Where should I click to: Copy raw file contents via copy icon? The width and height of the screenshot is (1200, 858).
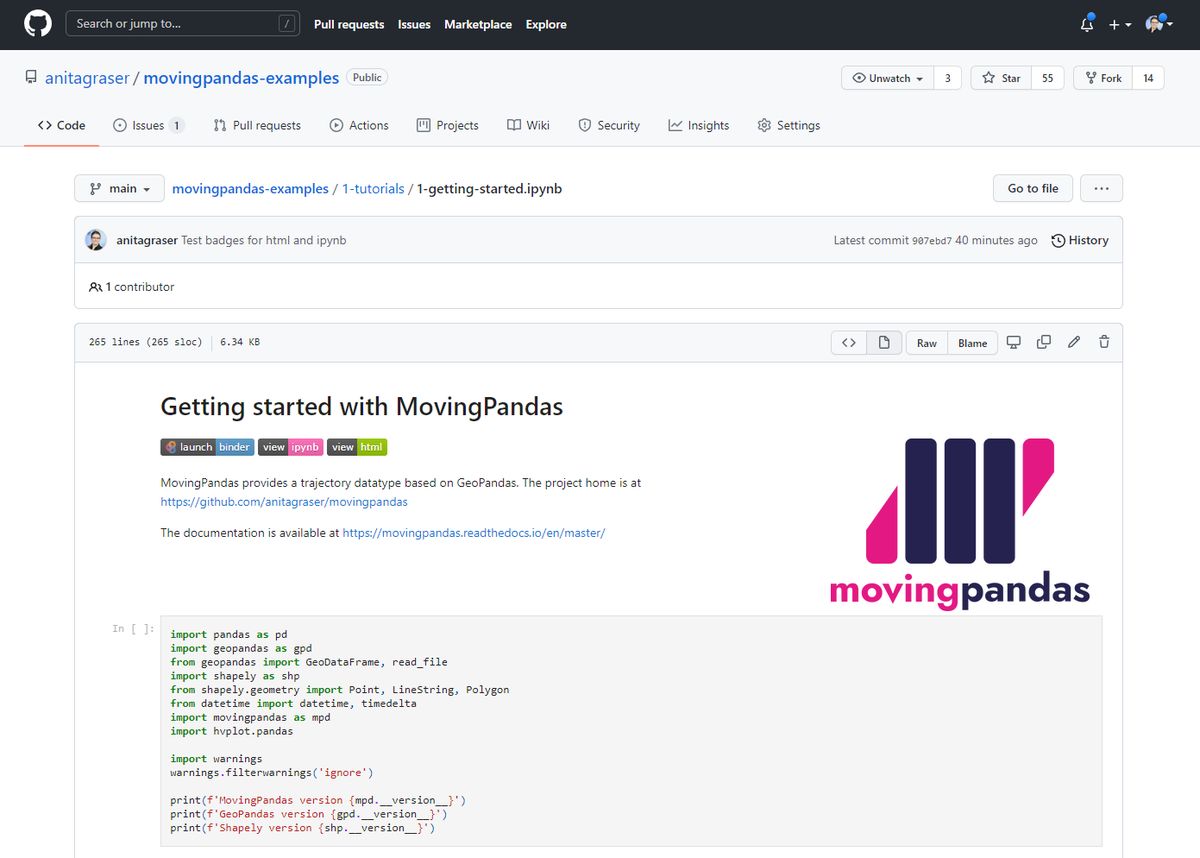1043,342
